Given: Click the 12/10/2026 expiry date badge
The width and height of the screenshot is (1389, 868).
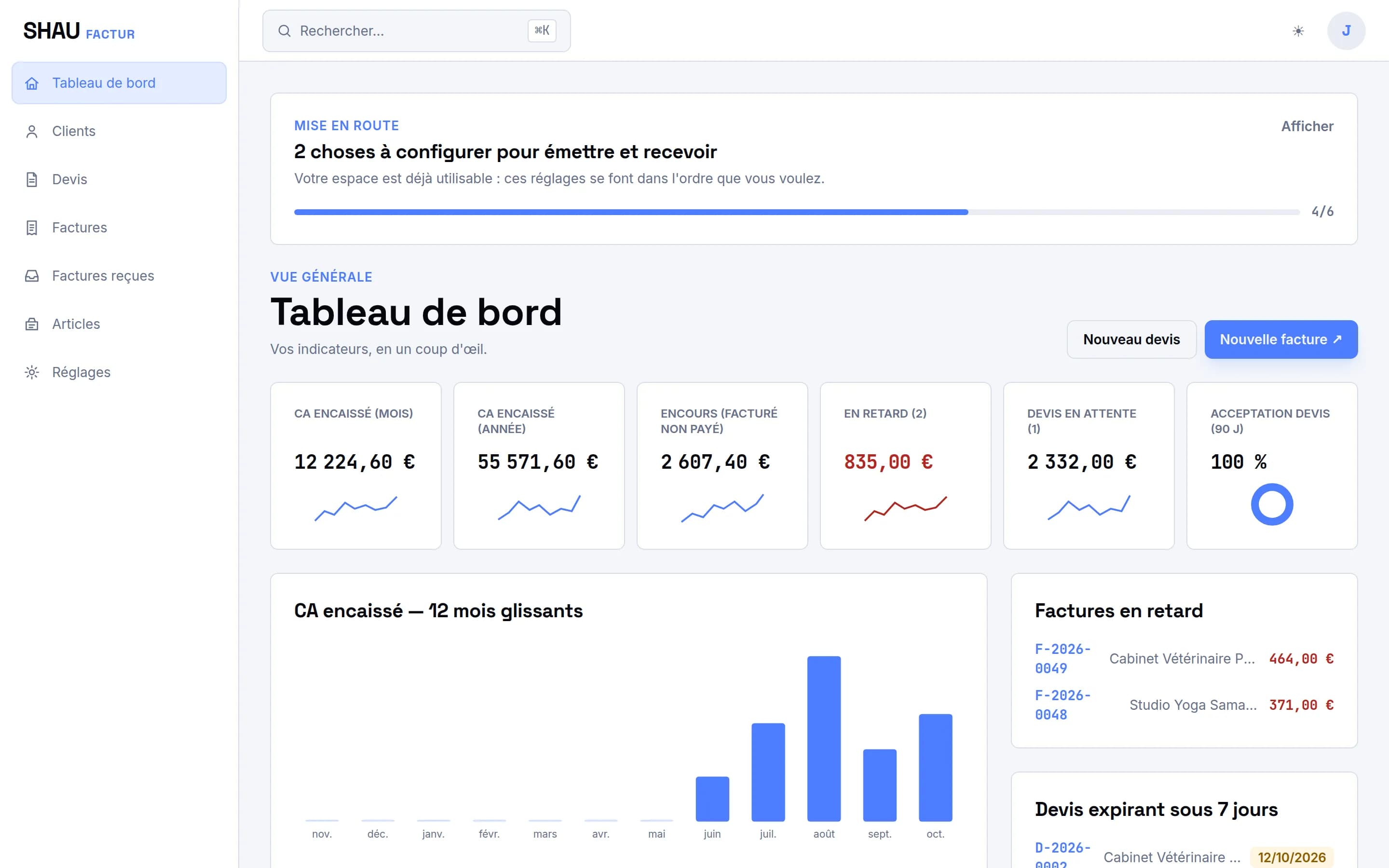Looking at the screenshot, I should click(x=1292, y=857).
